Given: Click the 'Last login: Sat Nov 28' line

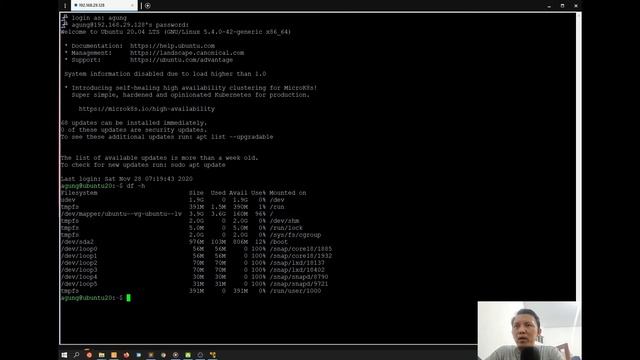Looking at the screenshot, I should click(x=127, y=179).
